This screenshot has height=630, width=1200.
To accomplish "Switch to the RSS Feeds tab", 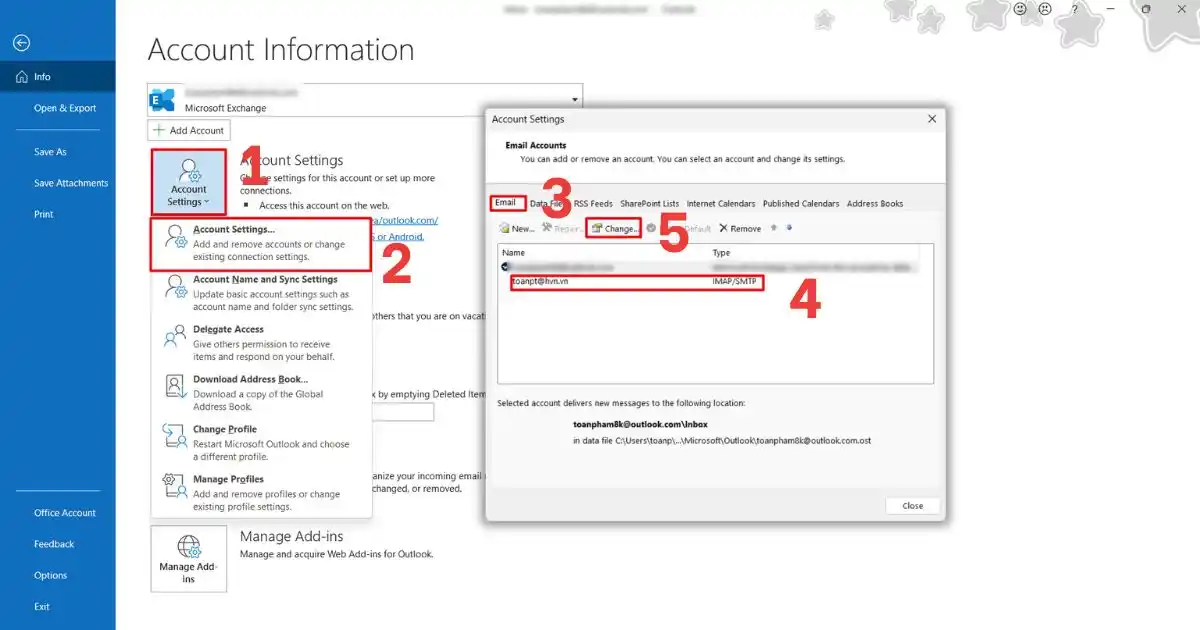I will click(x=593, y=204).
